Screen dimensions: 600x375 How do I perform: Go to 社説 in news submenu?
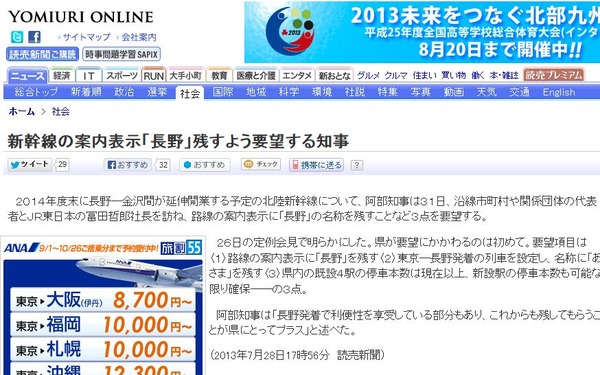click(x=354, y=92)
